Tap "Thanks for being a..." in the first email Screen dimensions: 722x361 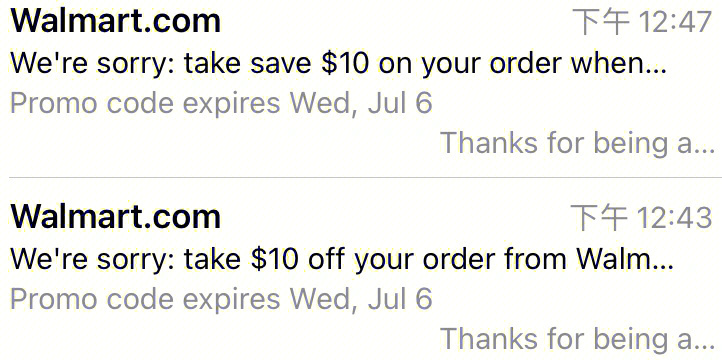coord(577,143)
